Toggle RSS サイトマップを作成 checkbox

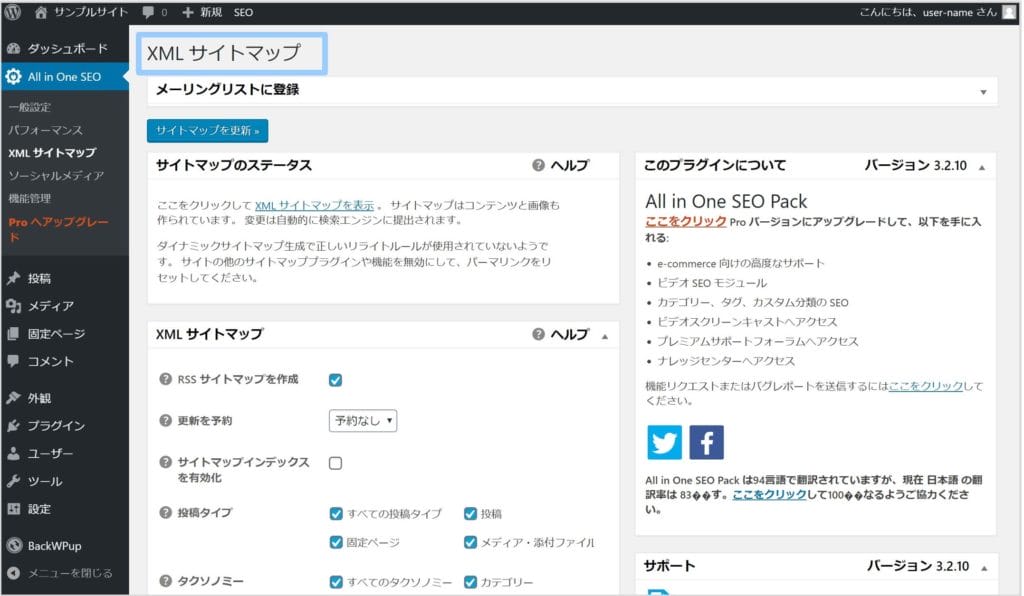(336, 380)
